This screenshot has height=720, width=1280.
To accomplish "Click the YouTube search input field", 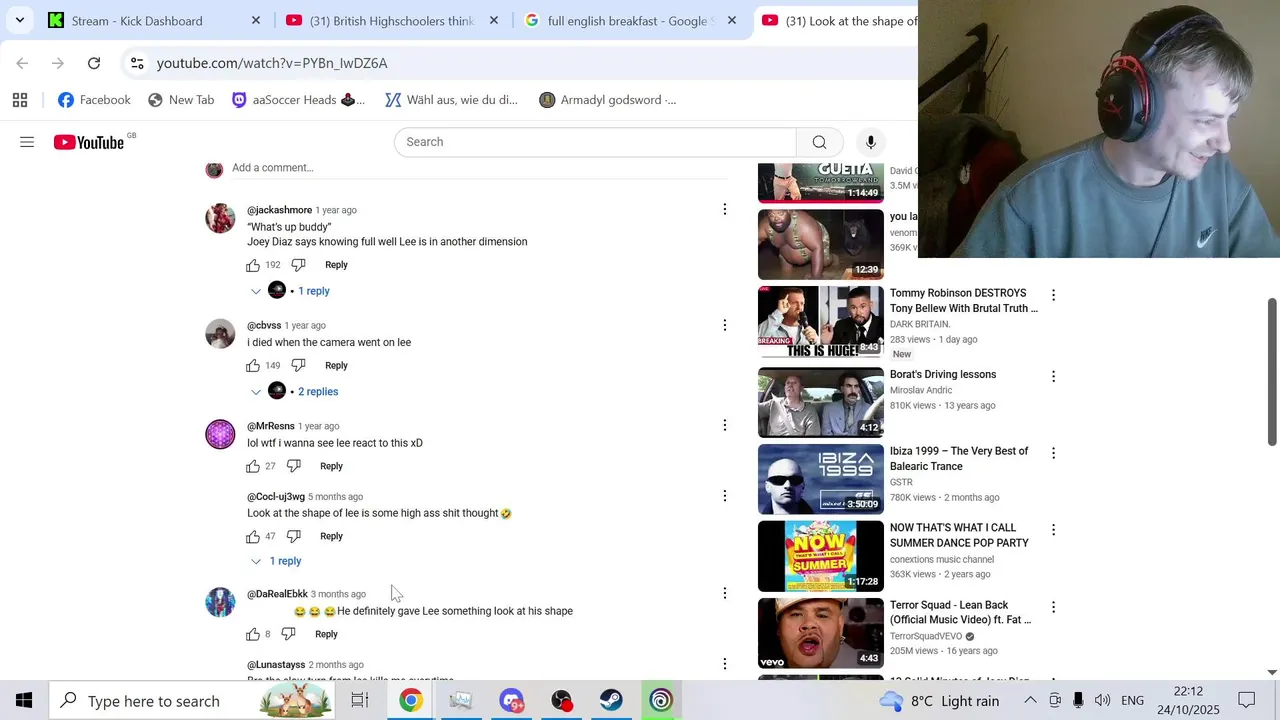I will pyautogui.click(x=595, y=142).
